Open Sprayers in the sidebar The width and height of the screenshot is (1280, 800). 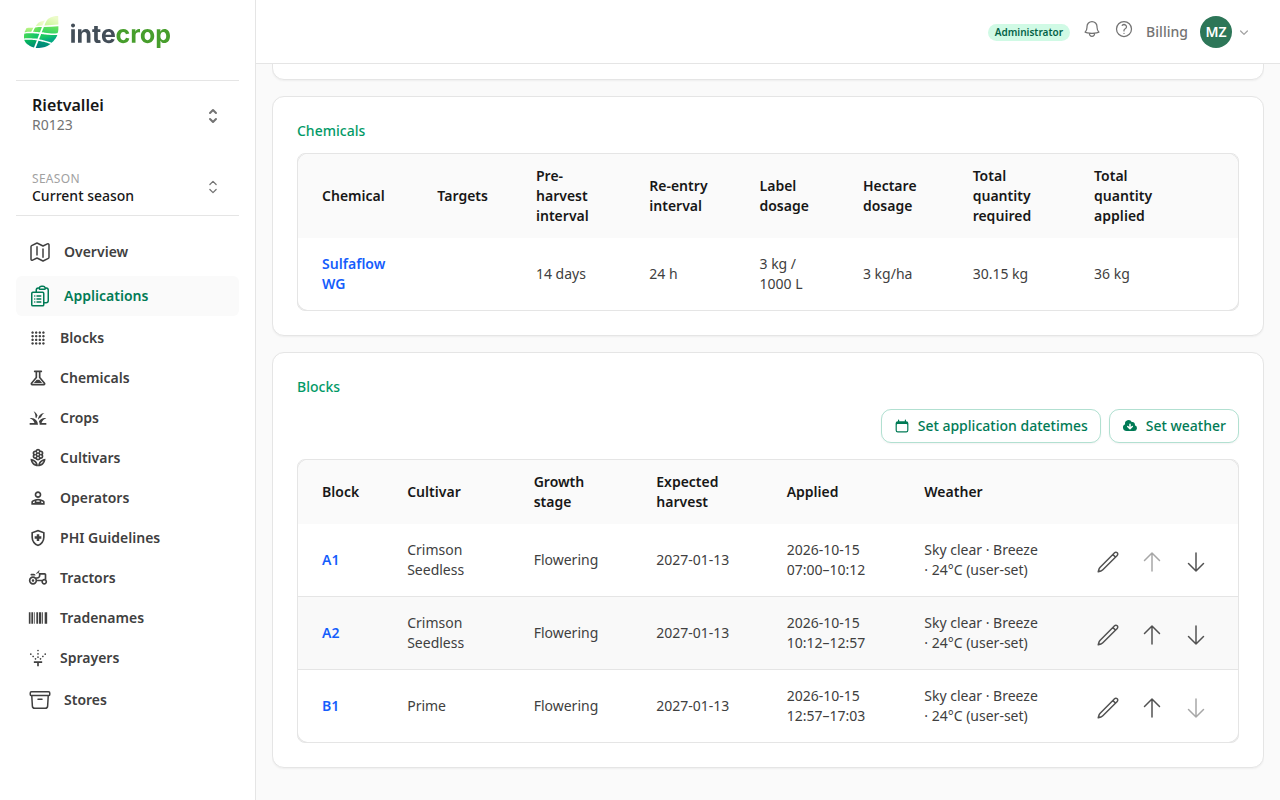[127, 658]
